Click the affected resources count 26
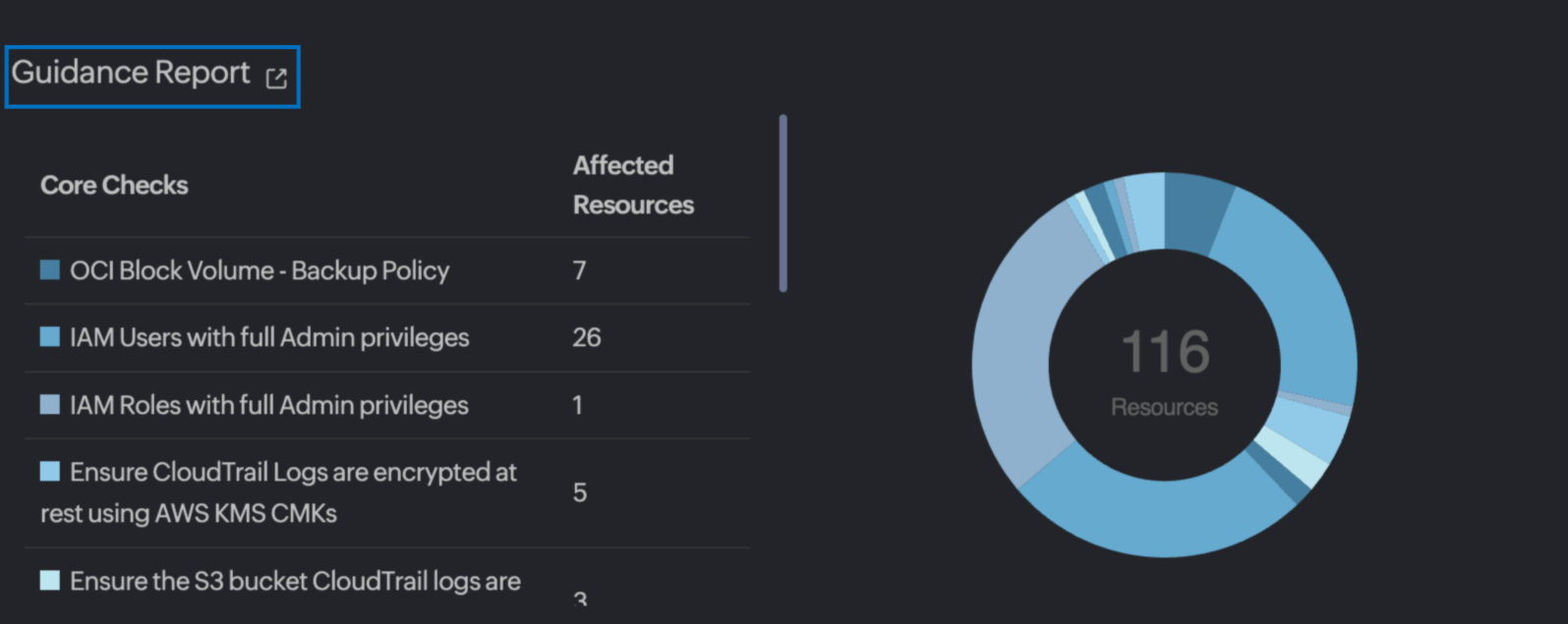Viewport: 1568px width, 624px height. tap(586, 337)
